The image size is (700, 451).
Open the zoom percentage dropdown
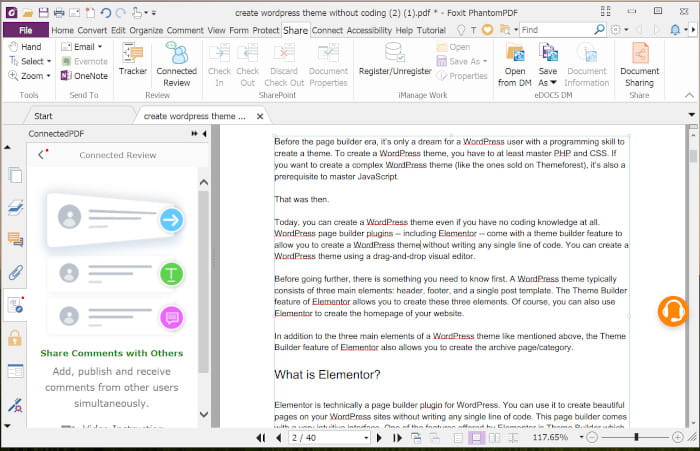pyautogui.click(x=581, y=438)
